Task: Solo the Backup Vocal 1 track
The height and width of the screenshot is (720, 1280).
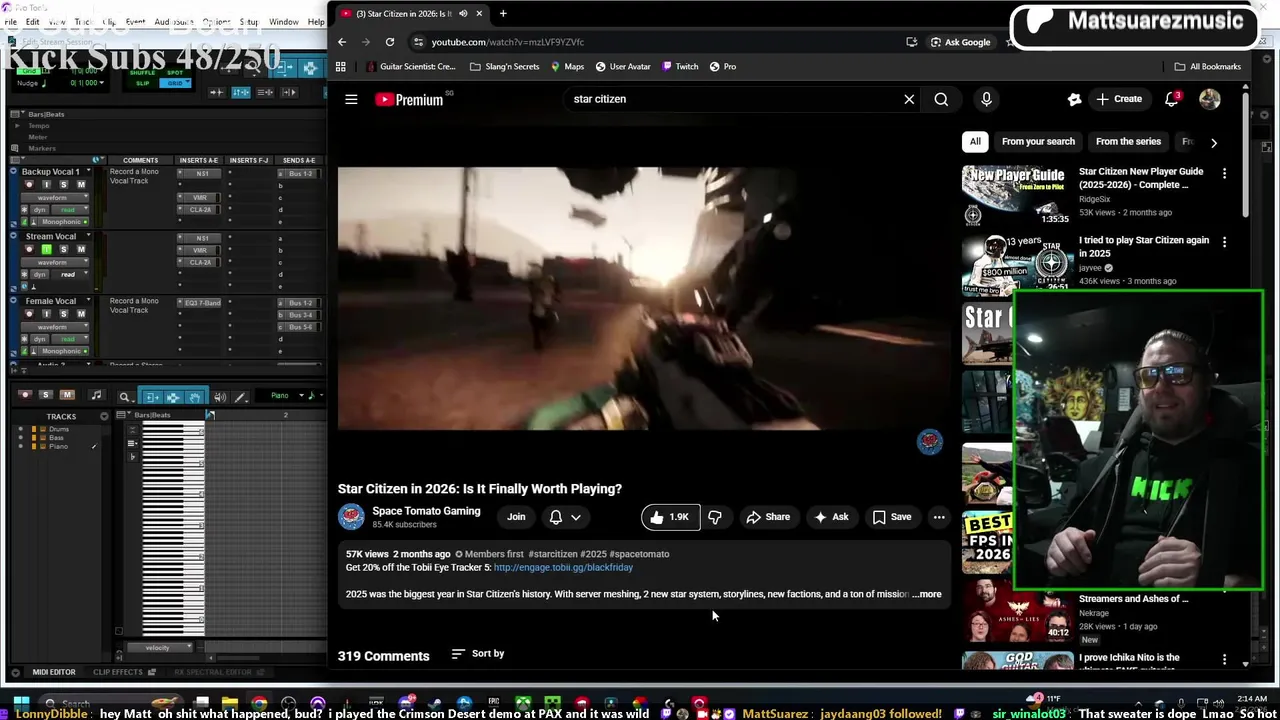Action: 63,185
